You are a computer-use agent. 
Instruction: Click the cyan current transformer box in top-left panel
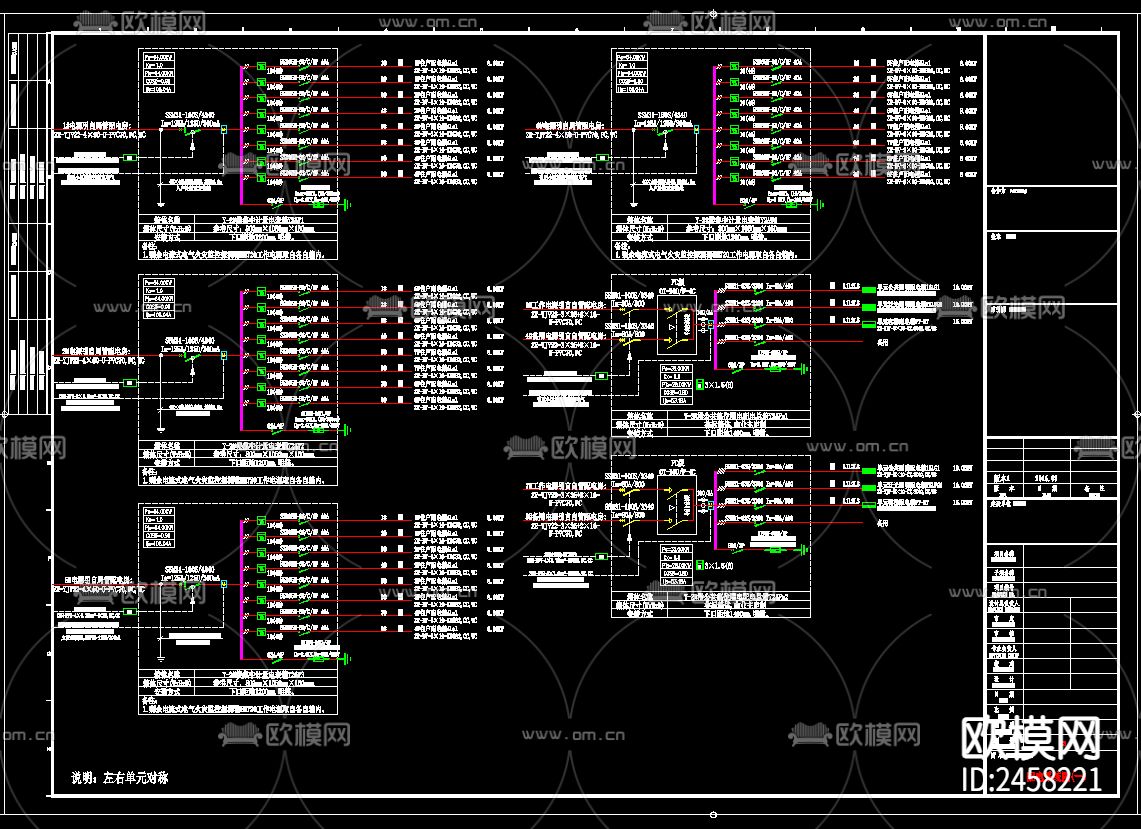click(x=224, y=130)
